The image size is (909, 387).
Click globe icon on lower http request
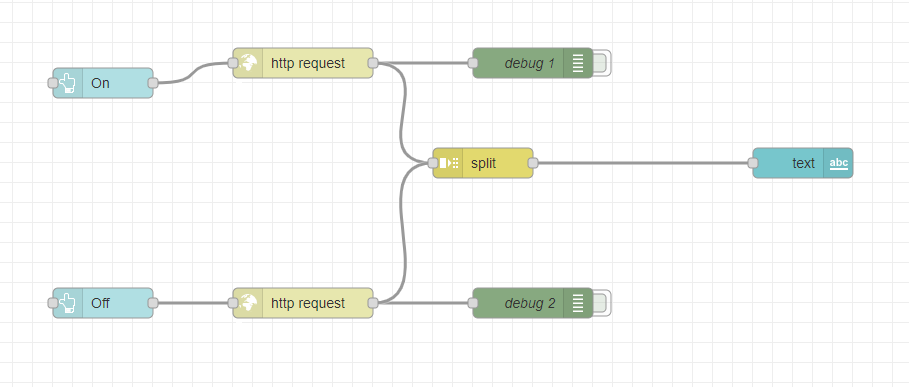(x=249, y=303)
